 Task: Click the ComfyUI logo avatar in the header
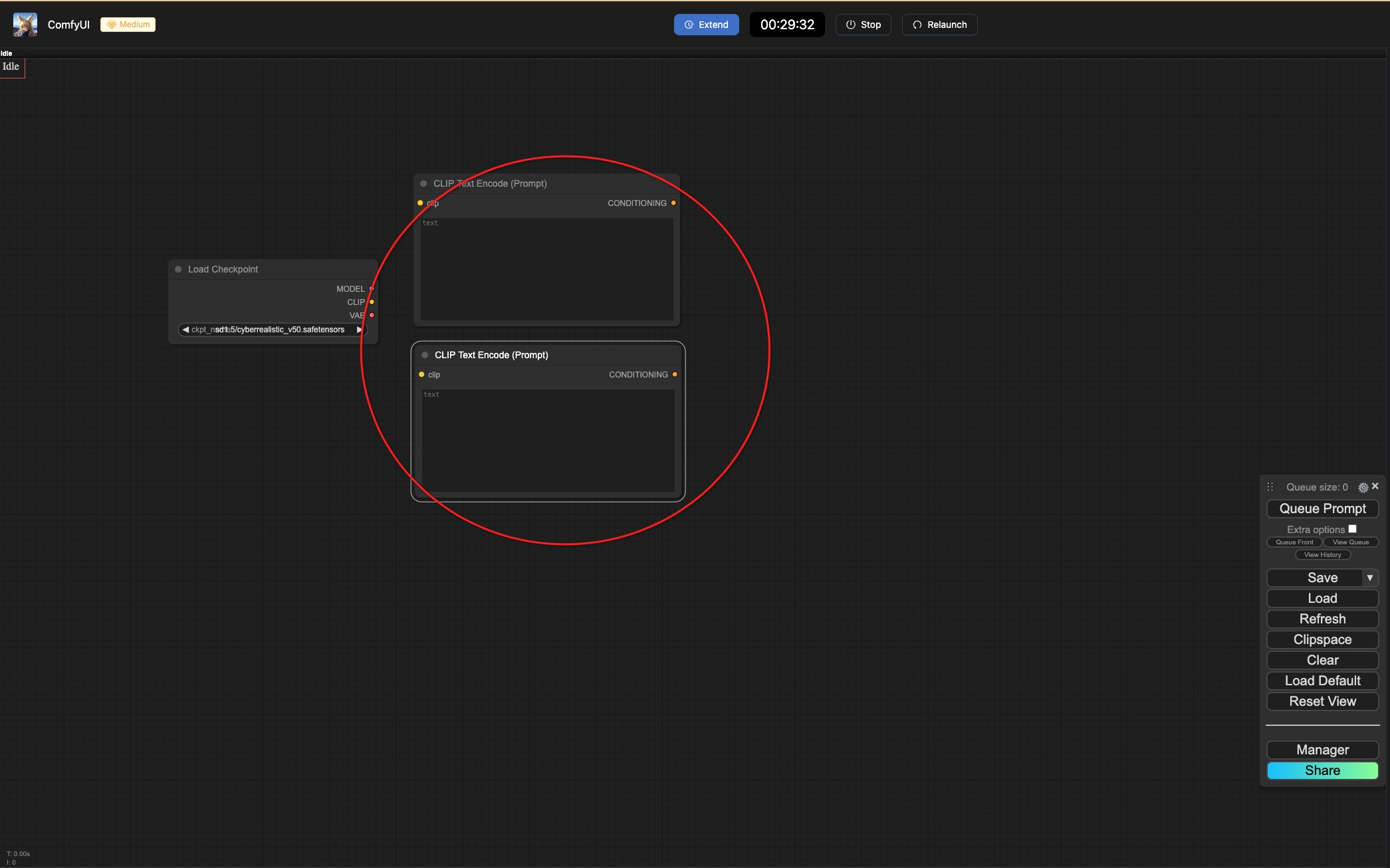25,25
